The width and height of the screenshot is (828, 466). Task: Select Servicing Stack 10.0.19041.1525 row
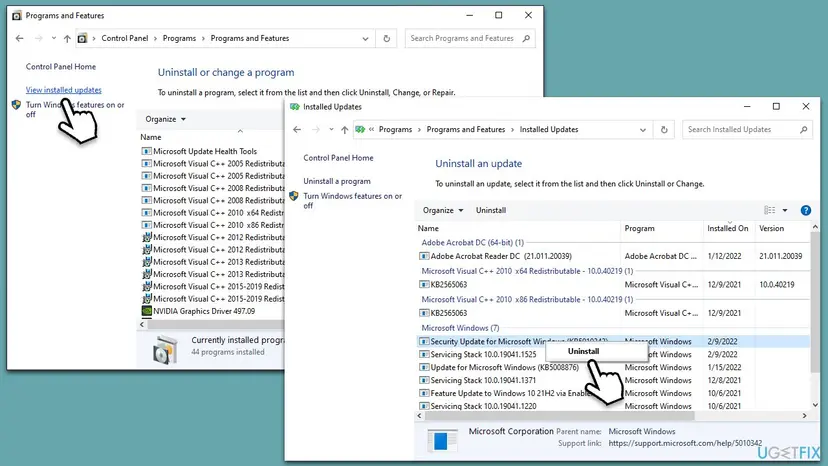[x=613, y=355]
